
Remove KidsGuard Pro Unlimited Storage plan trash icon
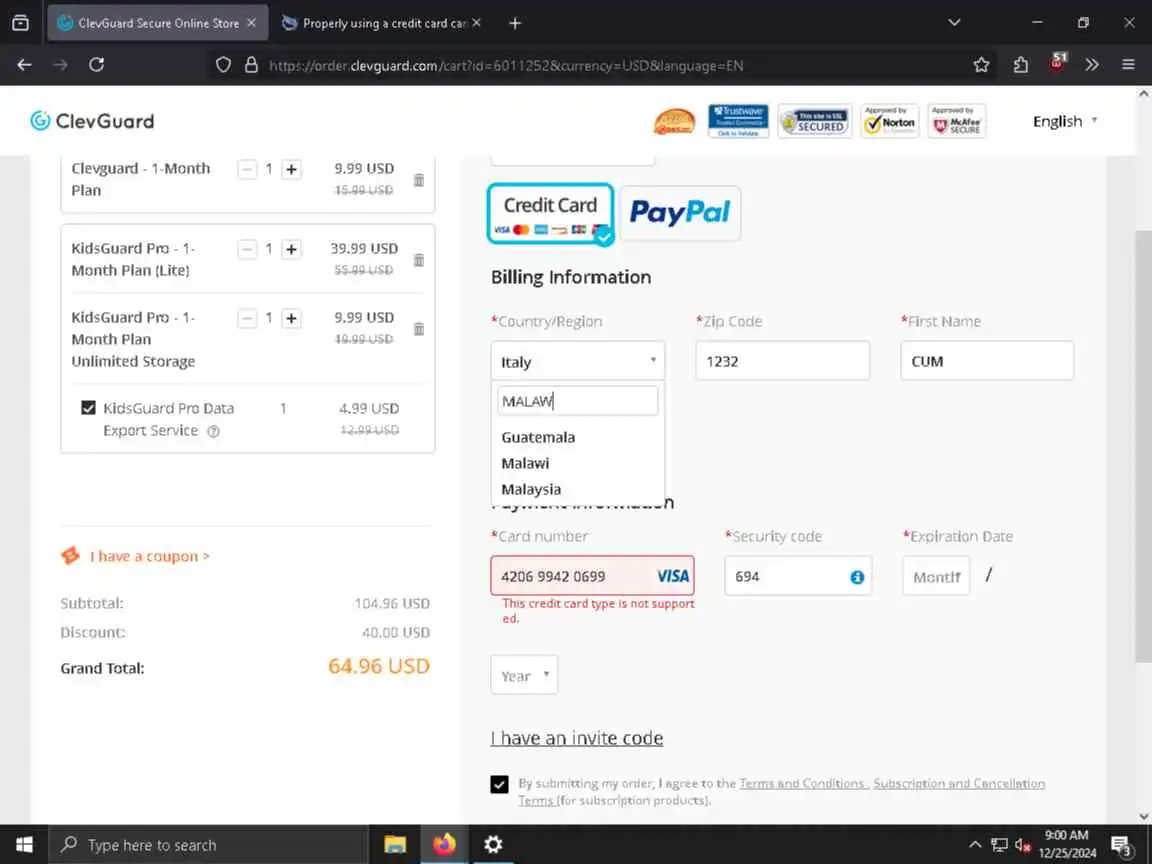click(419, 328)
